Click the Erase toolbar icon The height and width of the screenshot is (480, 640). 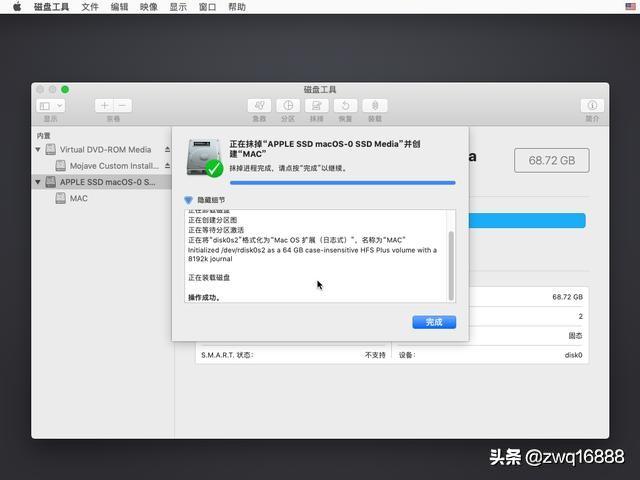317,106
